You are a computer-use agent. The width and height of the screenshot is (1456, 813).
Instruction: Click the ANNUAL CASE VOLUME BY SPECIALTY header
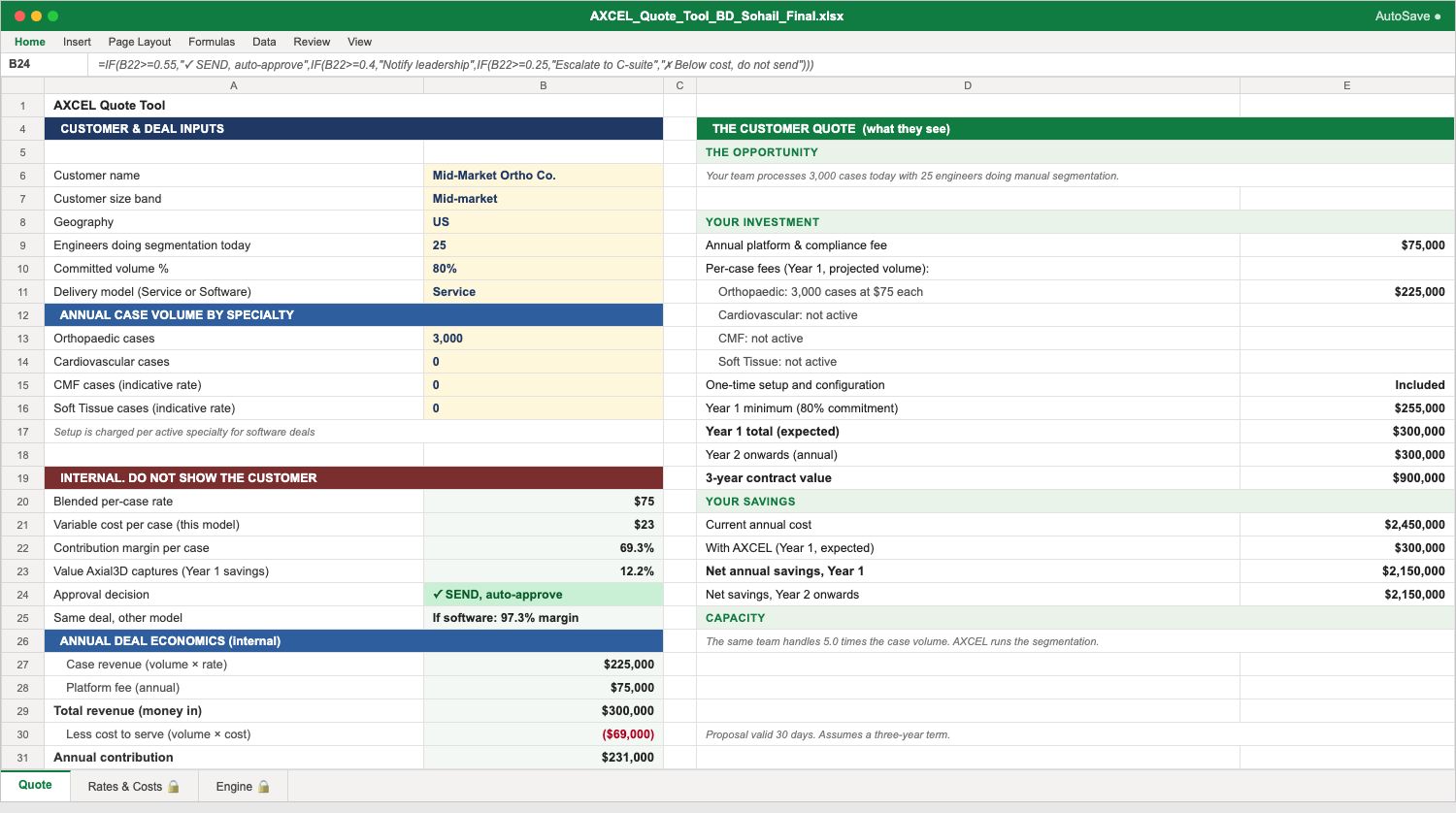coord(354,315)
